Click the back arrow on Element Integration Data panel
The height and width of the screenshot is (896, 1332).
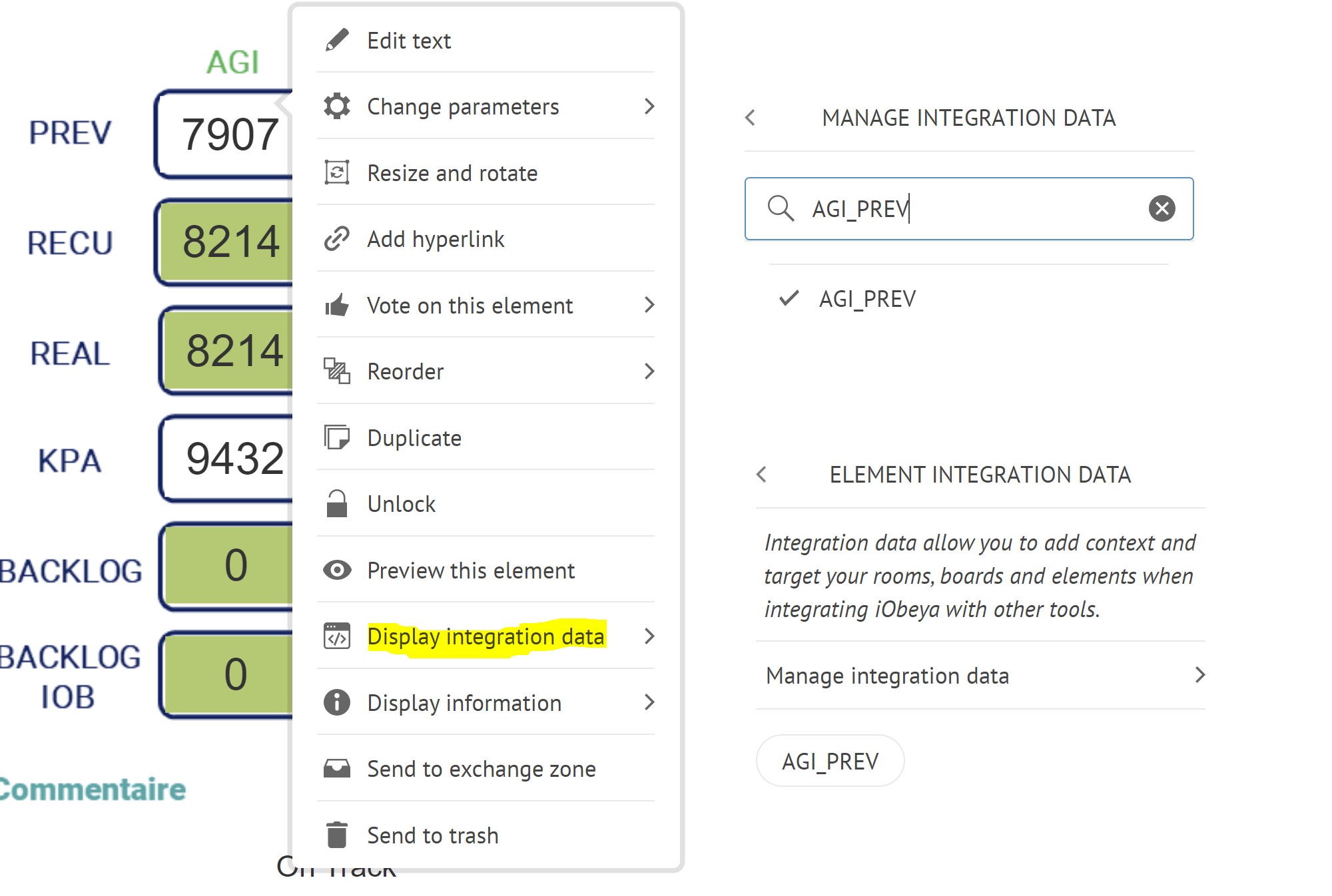pos(761,473)
